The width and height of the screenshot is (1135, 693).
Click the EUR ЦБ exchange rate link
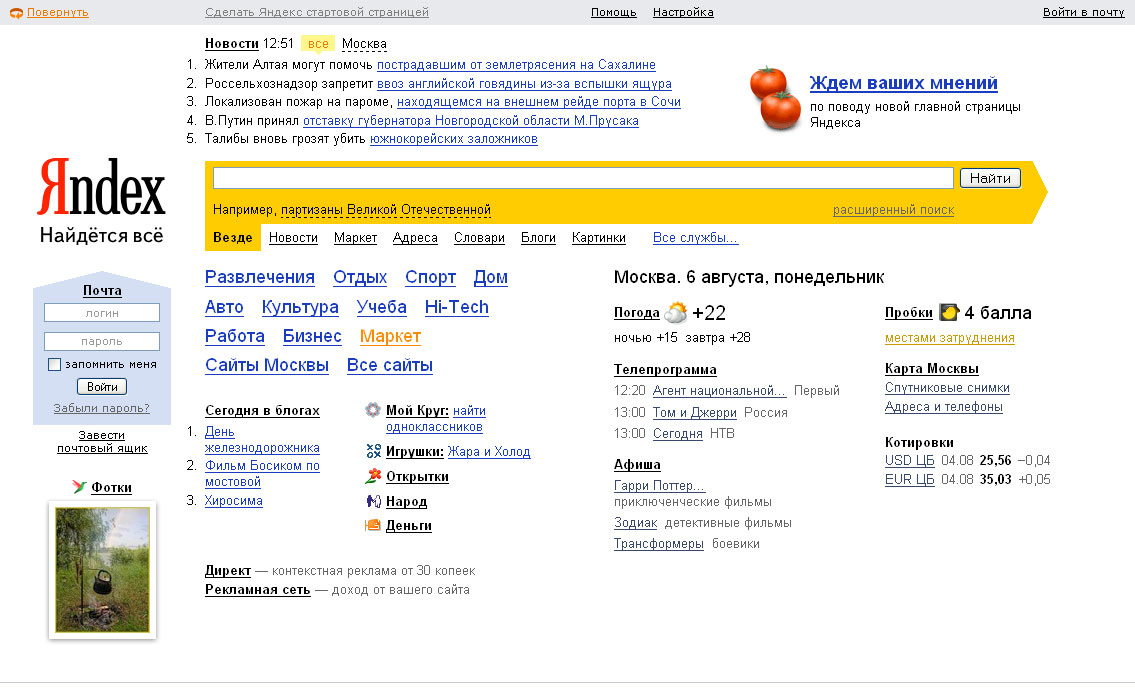909,479
